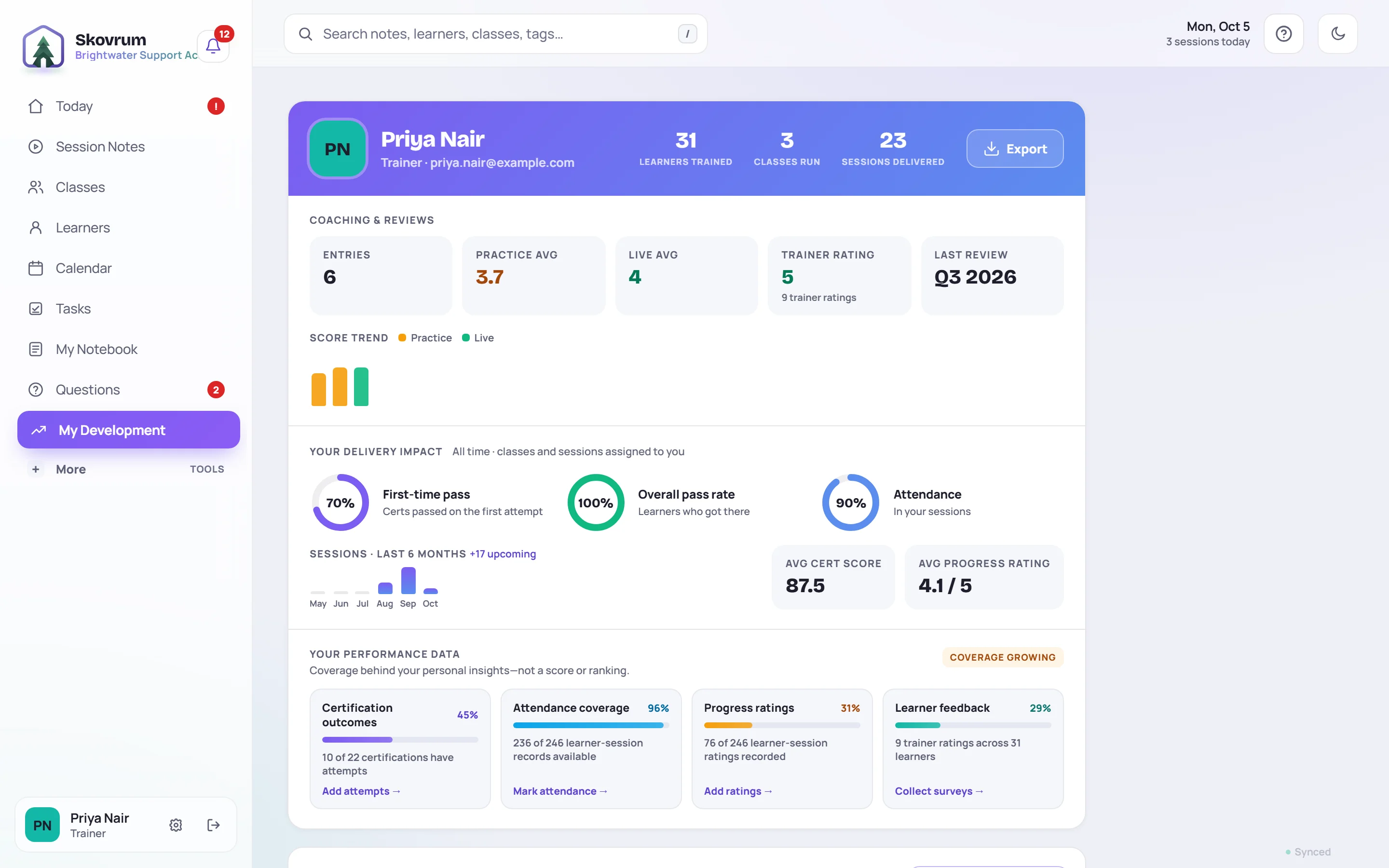Select the My Development nav item

pos(129,429)
